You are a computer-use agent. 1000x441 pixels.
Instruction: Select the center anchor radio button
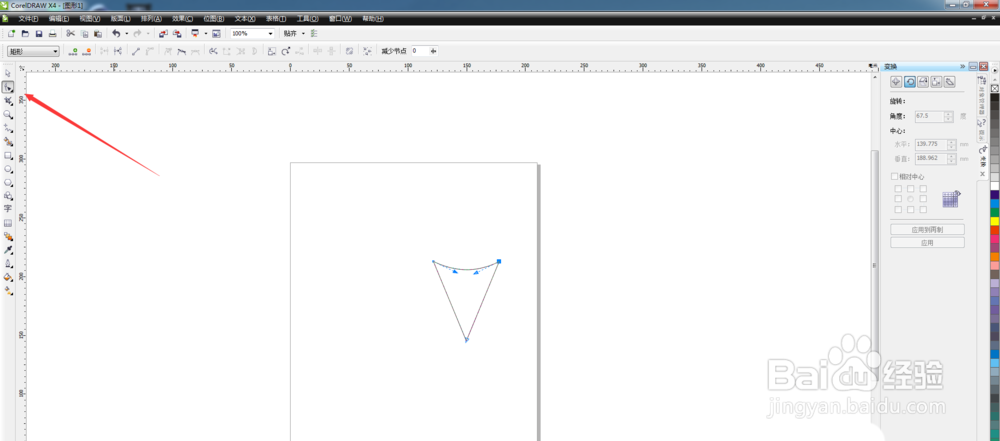[911, 199]
